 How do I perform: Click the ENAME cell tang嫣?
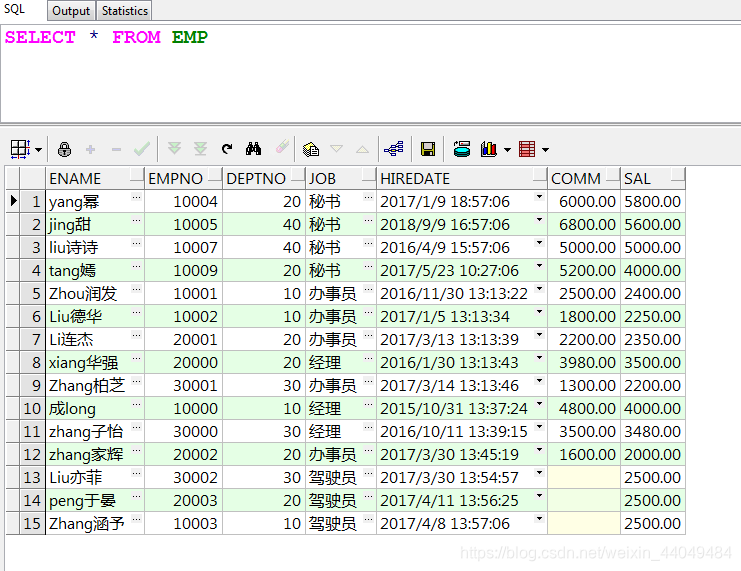pyautogui.click(x=95, y=270)
